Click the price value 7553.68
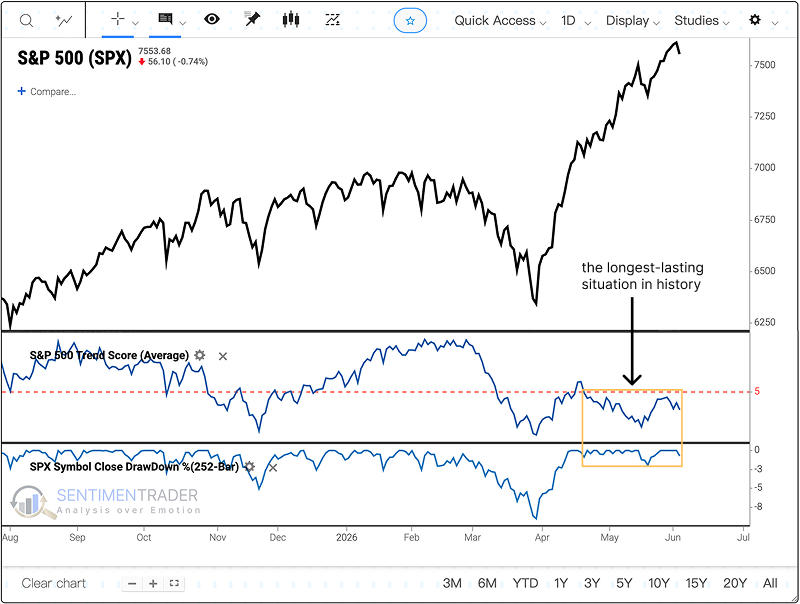Image resolution: width=800 pixels, height=604 pixels. pyautogui.click(x=155, y=51)
